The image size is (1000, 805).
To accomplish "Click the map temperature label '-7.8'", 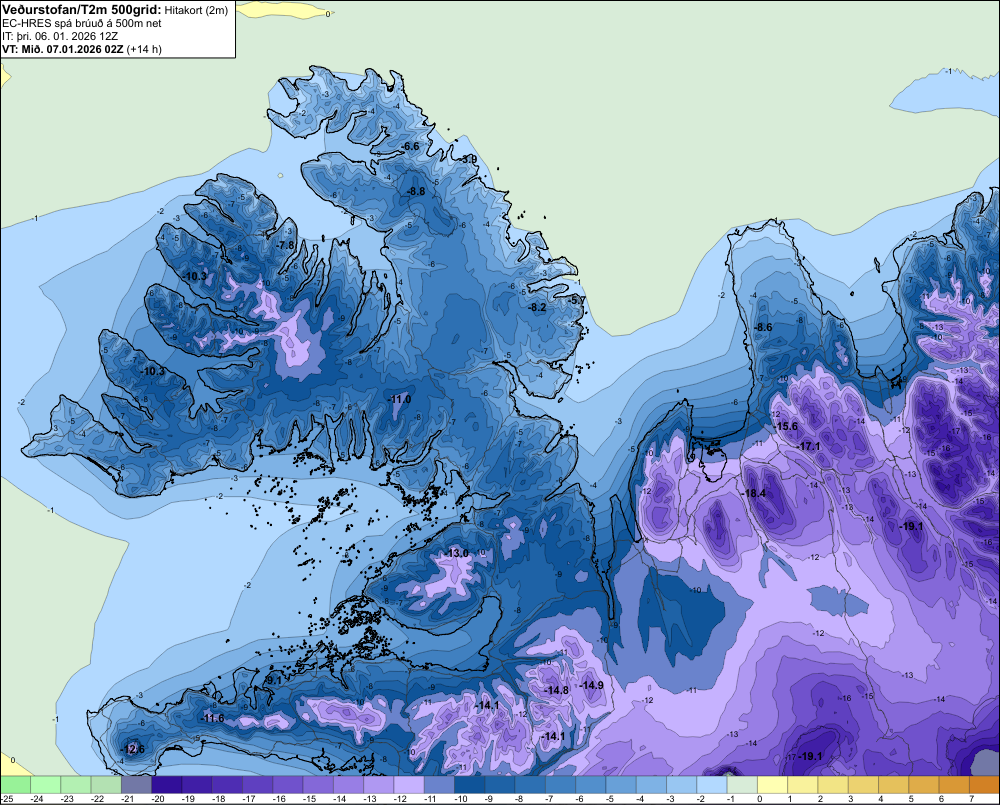I will (286, 245).
